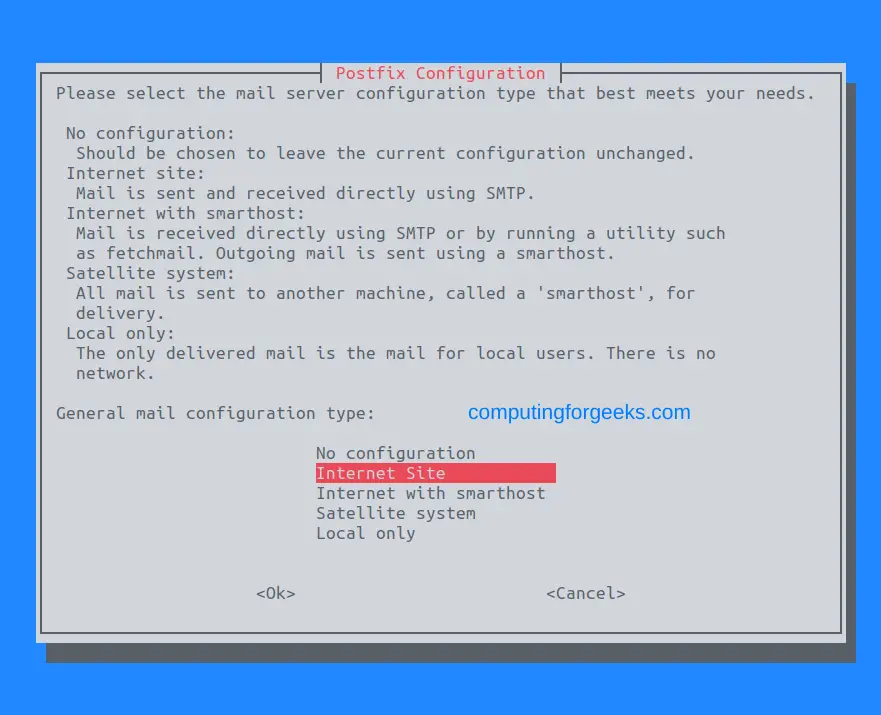Click the "All mail is sent to another machine" line
Viewport: 881px width, 715px height.
point(385,293)
